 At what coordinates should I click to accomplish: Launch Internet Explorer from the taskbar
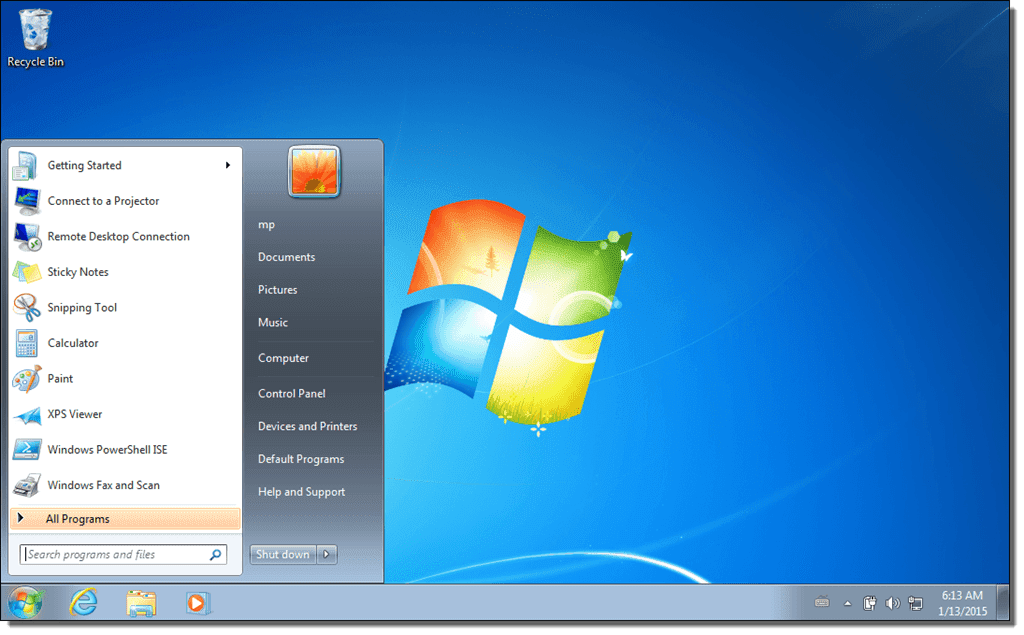pyautogui.click(x=83, y=603)
